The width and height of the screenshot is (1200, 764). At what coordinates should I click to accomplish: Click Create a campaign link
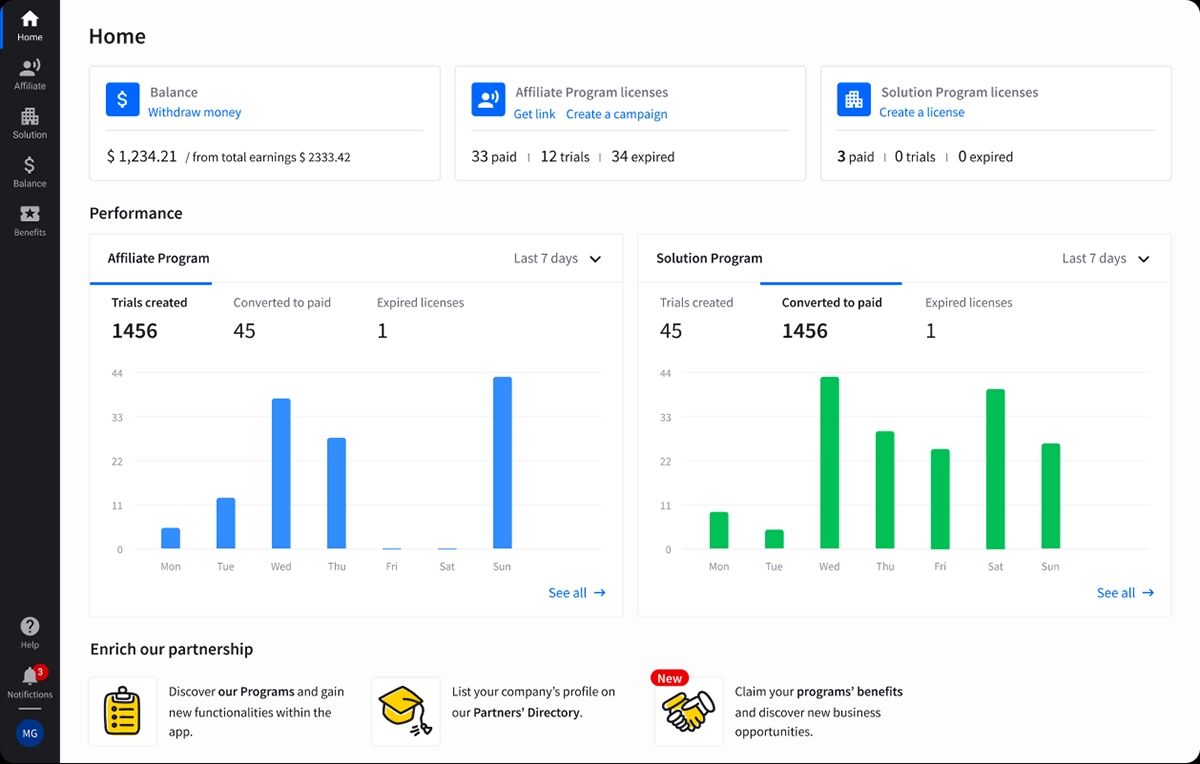click(616, 115)
